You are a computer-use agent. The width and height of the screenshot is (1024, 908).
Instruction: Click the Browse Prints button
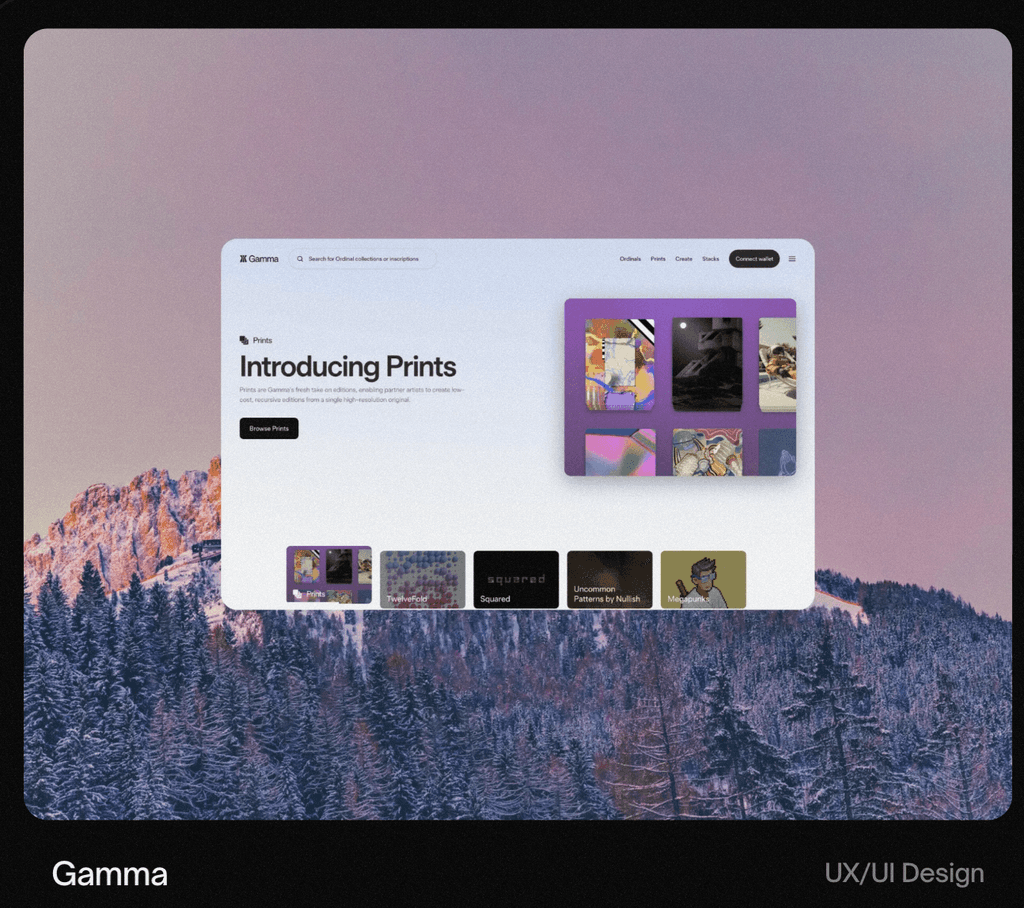point(269,429)
